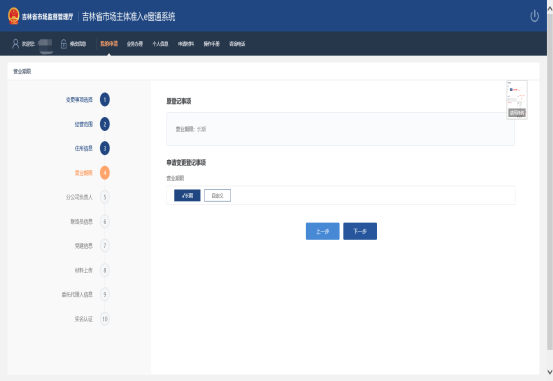This screenshot has width=553, height=381.
Task: Click the 营业期限 page title above the steps
Action: tap(22, 72)
